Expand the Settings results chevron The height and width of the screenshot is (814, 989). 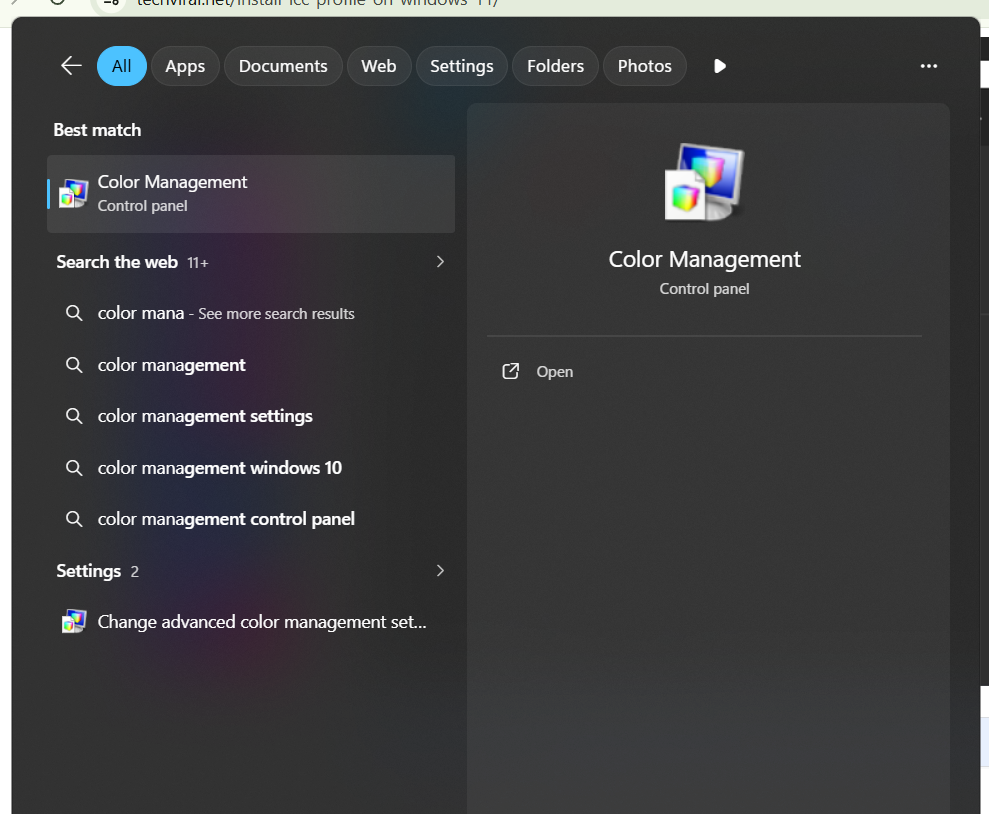[440, 571]
